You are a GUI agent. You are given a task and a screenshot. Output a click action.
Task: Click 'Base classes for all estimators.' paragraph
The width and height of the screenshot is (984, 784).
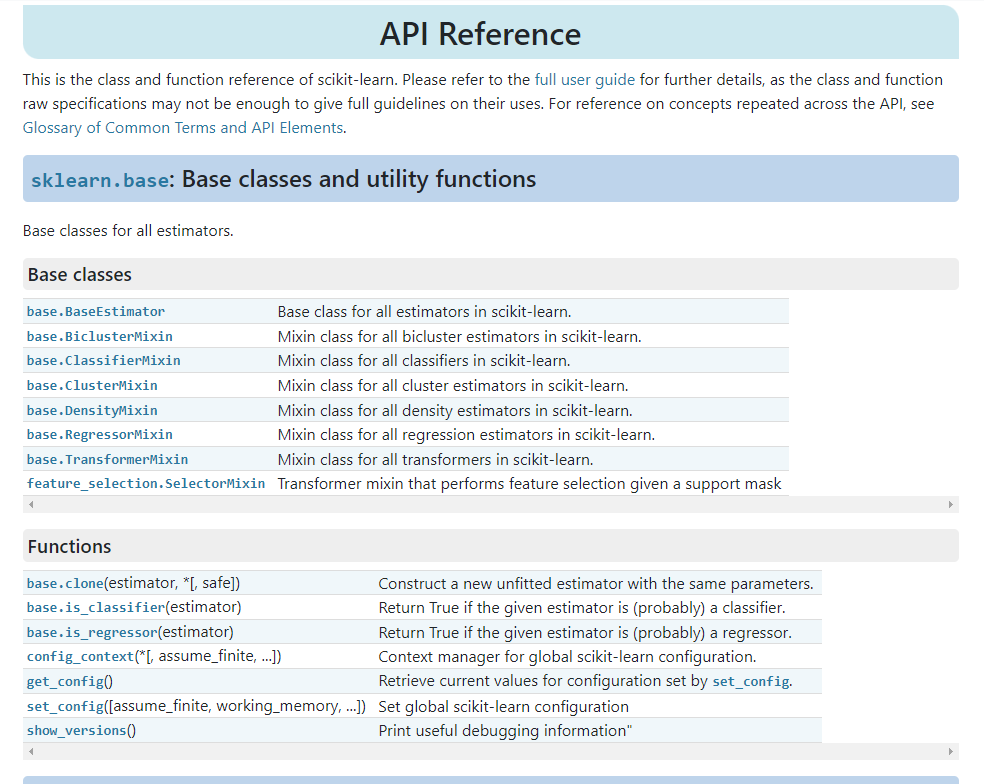tap(128, 231)
